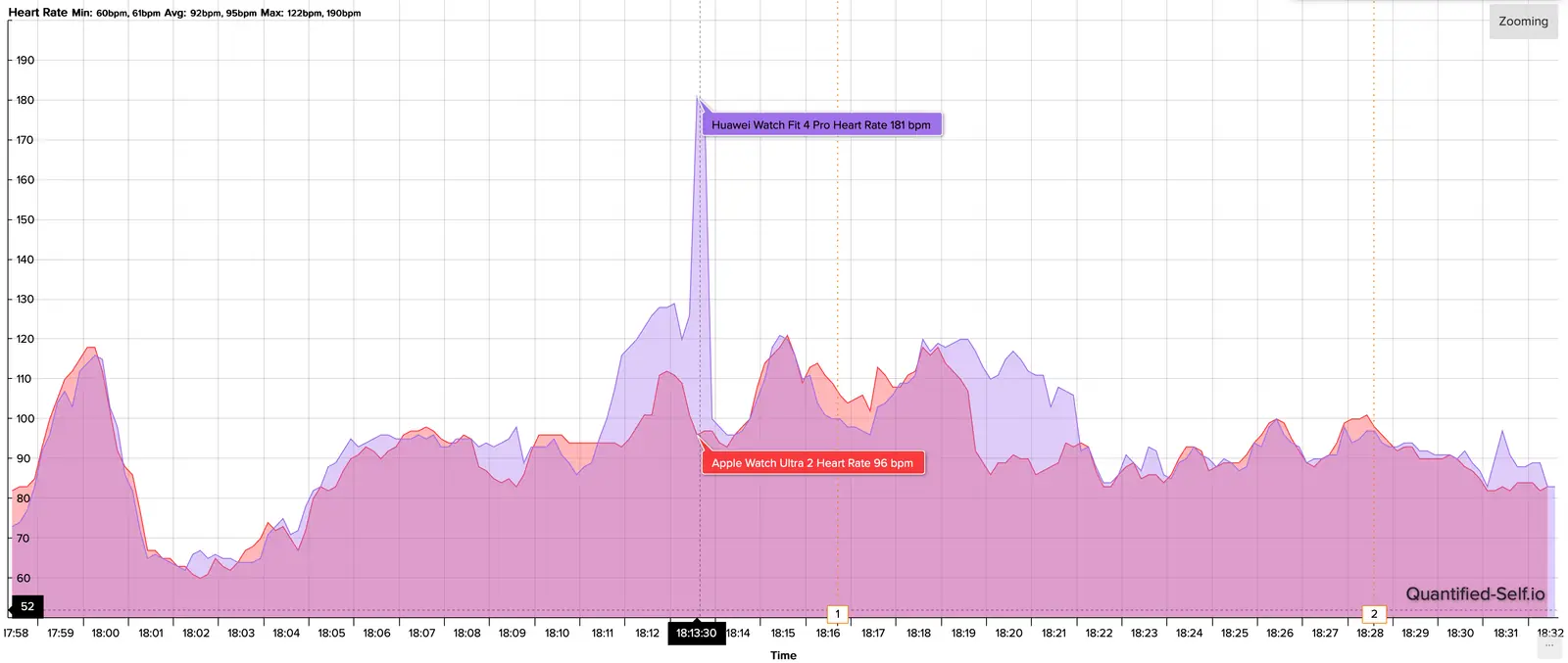This screenshot has width=1568, height=663.
Task: Click the 18:05 time axis label
Action: click(x=331, y=633)
